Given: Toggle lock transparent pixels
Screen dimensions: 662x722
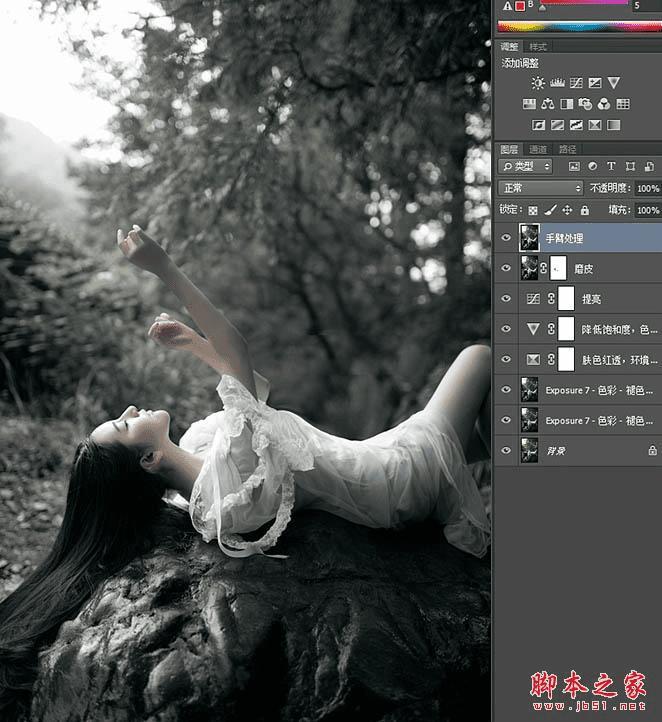Looking at the screenshot, I should coord(533,210).
